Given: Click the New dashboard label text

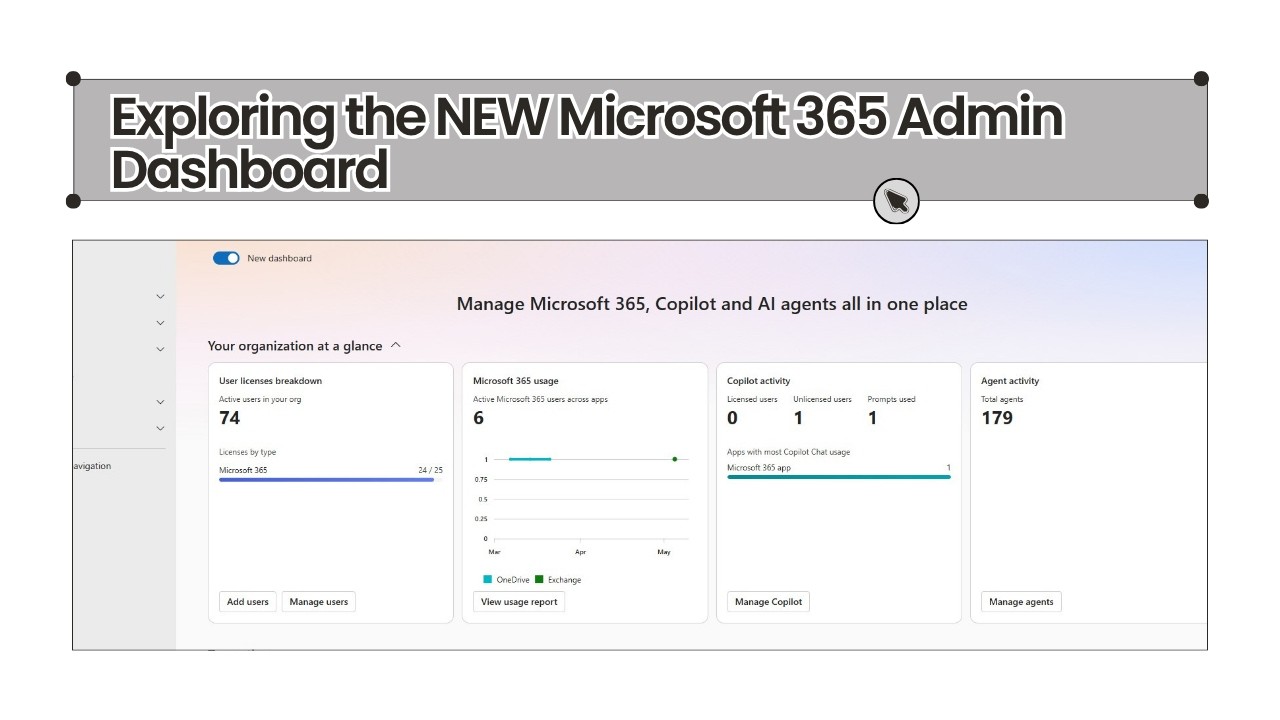Looking at the screenshot, I should pos(279,258).
